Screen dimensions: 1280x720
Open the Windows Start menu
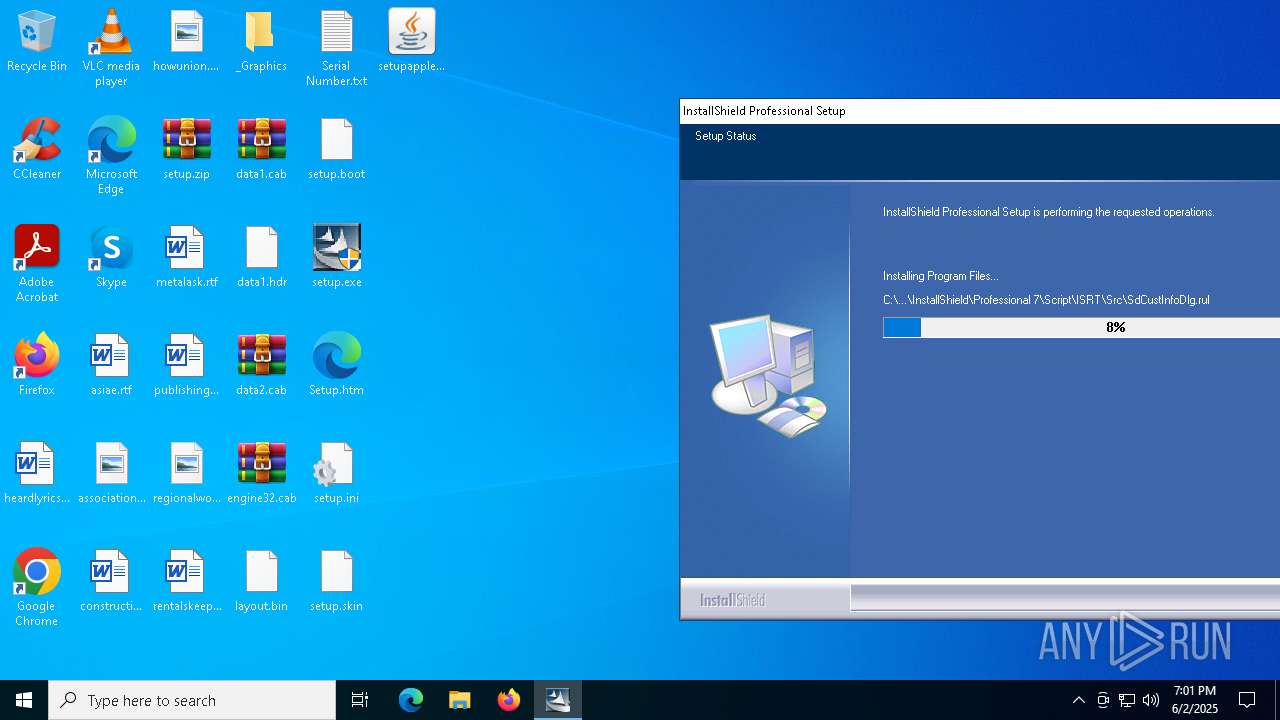pyautogui.click(x=24, y=700)
